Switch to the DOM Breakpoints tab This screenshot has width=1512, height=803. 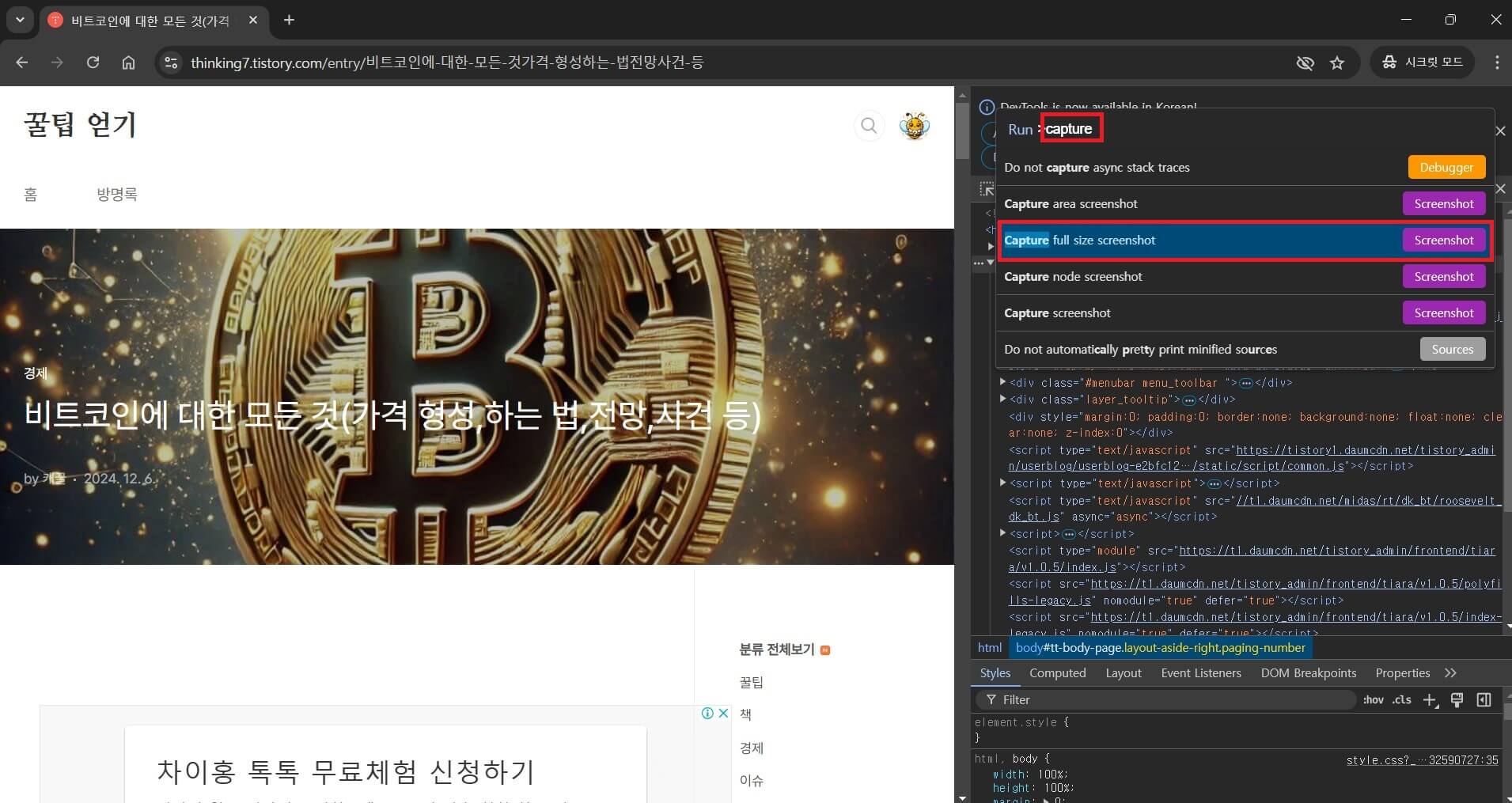coord(1309,673)
